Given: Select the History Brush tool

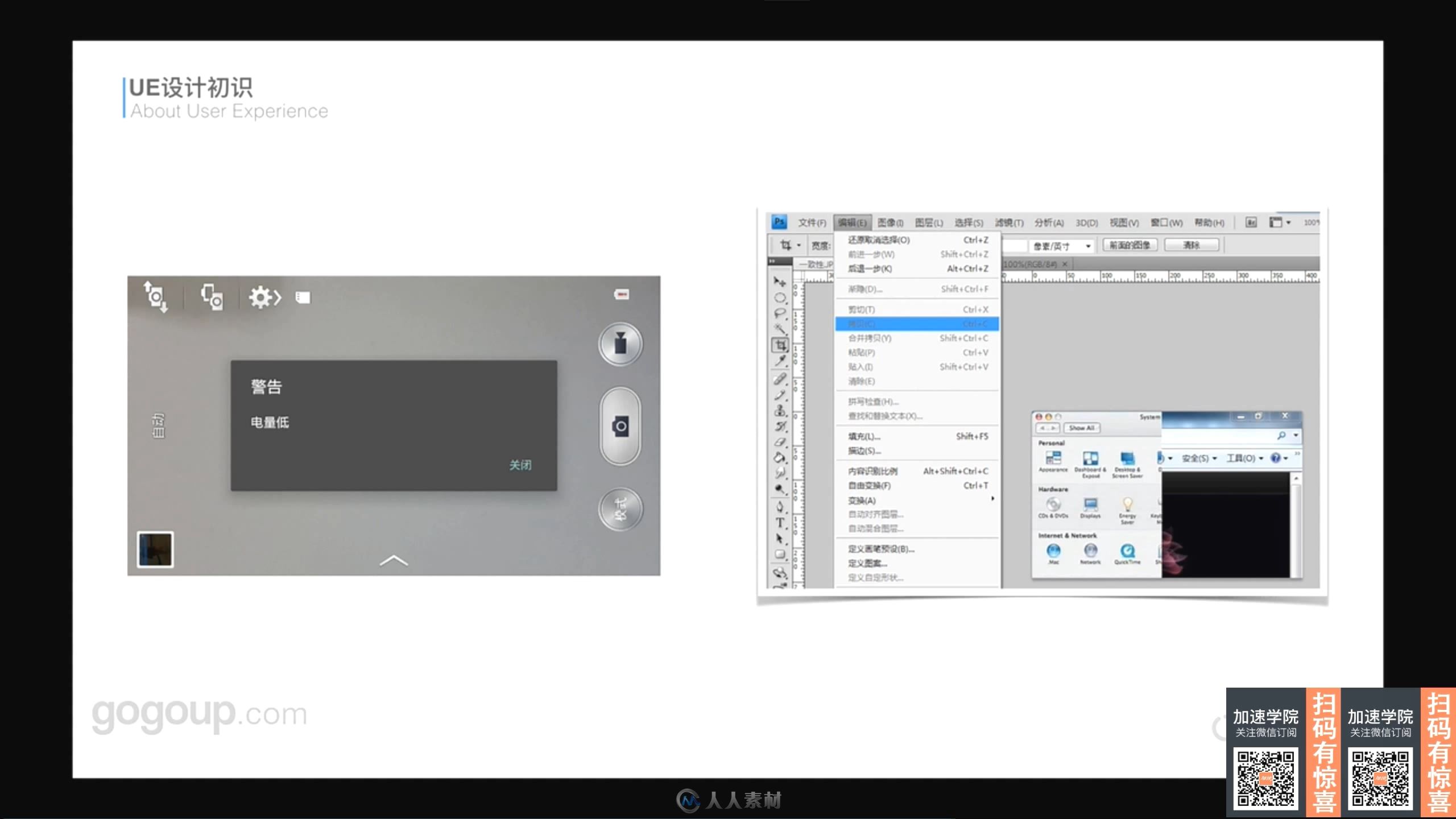Looking at the screenshot, I should [x=780, y=426].
